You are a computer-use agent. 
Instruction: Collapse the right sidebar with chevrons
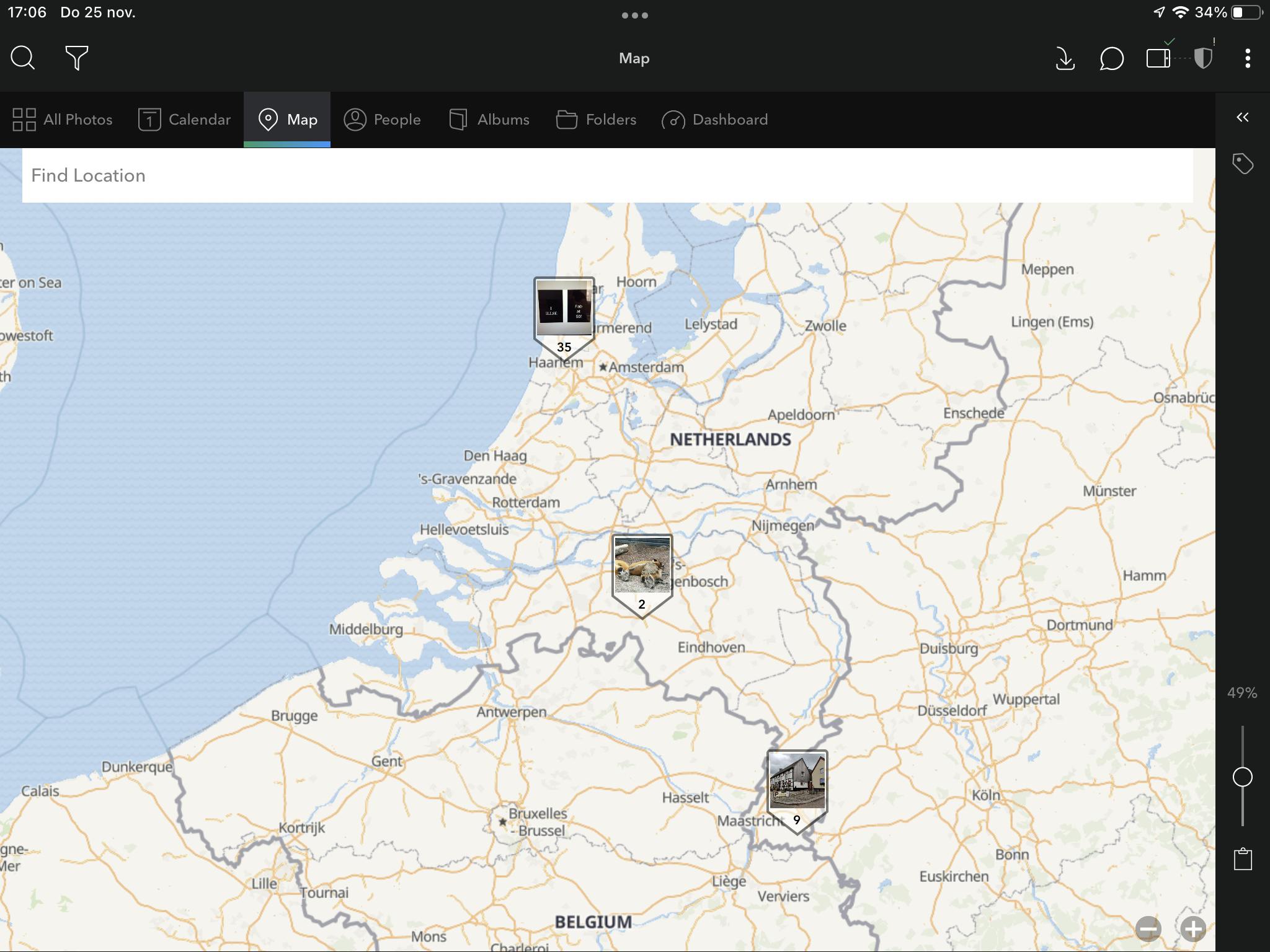click(1243, 117)
